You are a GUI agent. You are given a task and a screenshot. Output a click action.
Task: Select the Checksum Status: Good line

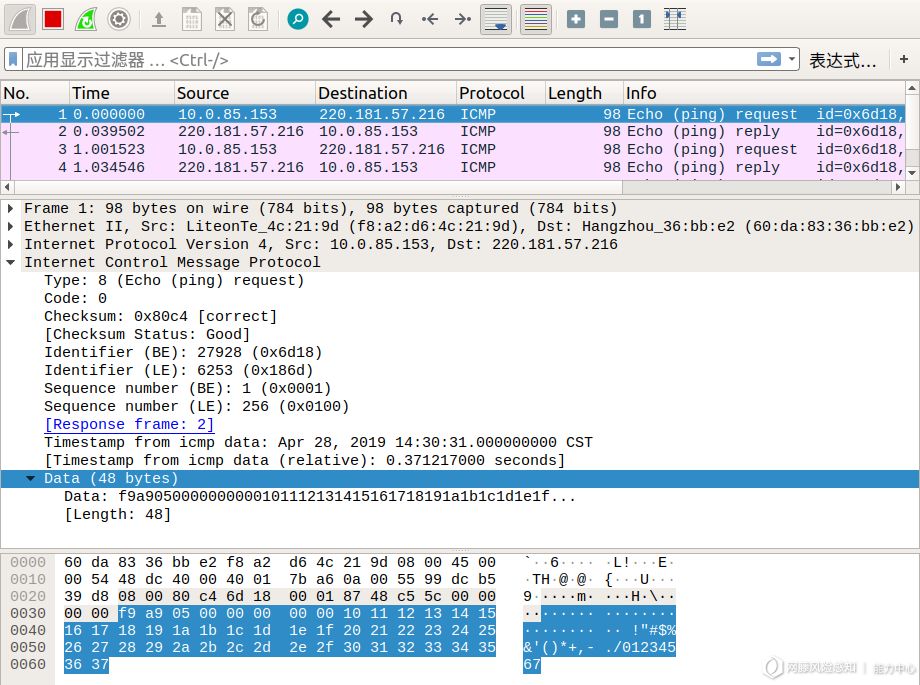147,335
